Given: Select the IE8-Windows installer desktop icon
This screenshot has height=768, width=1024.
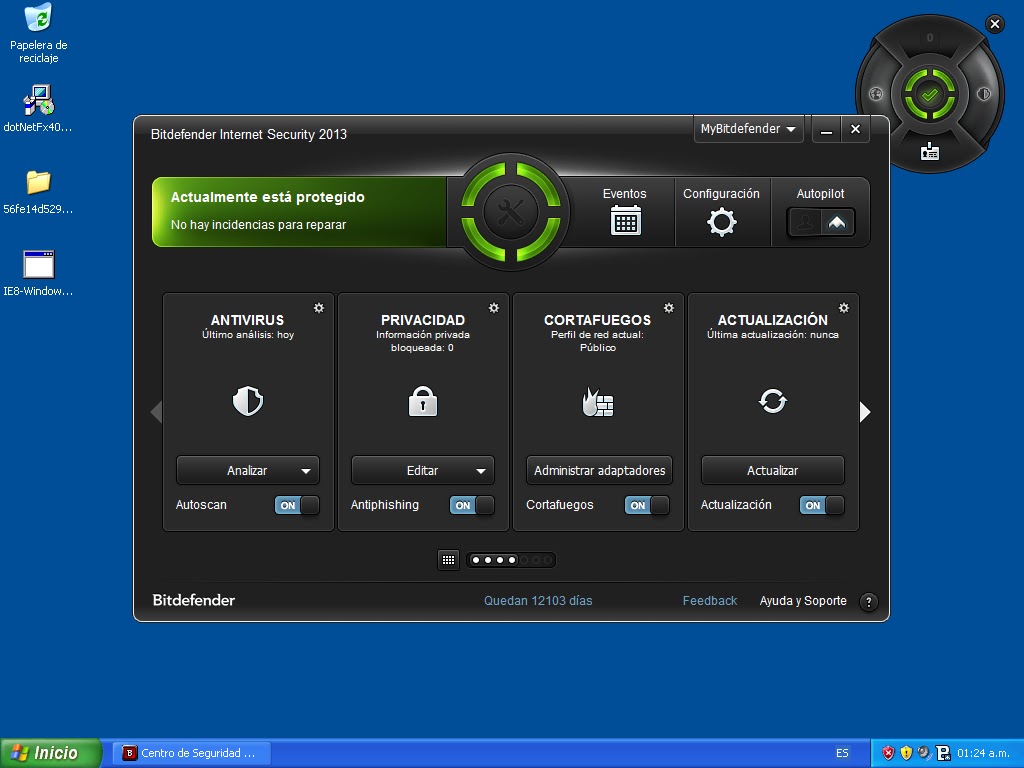Looking at the screenshot, I should pyautogui.click(x=38, y=273).
